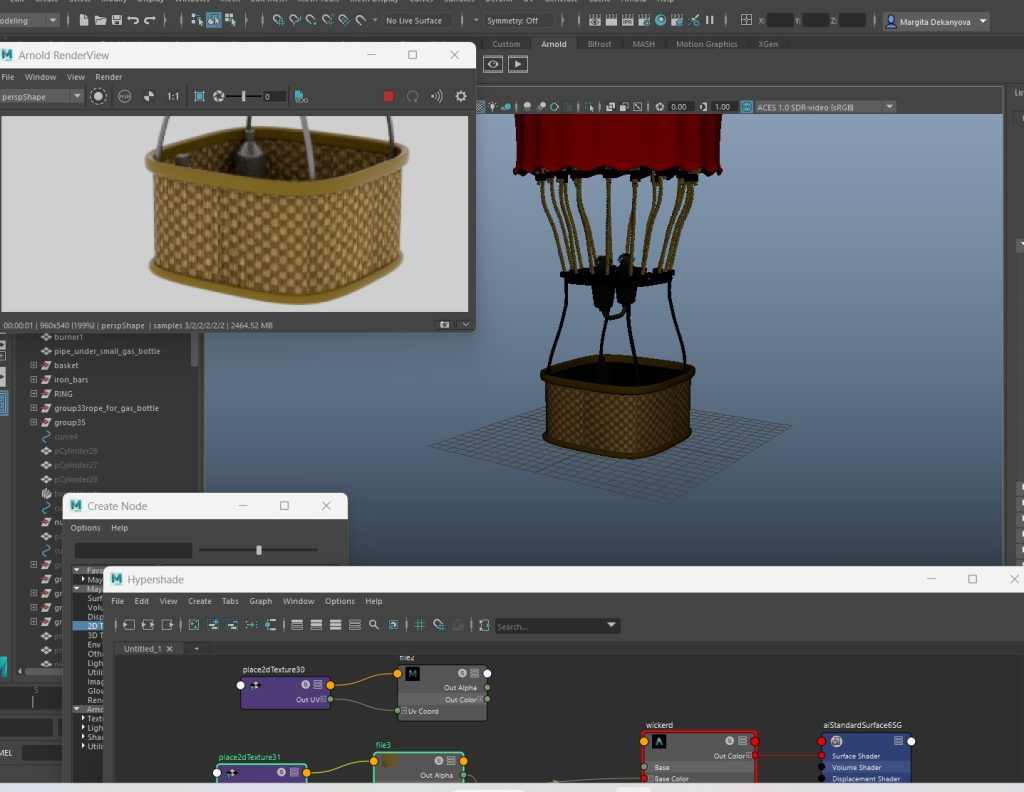Click the 1:1 real size button in RenderView
This screenshot has height=792, width=1024.
coord(173,96)
